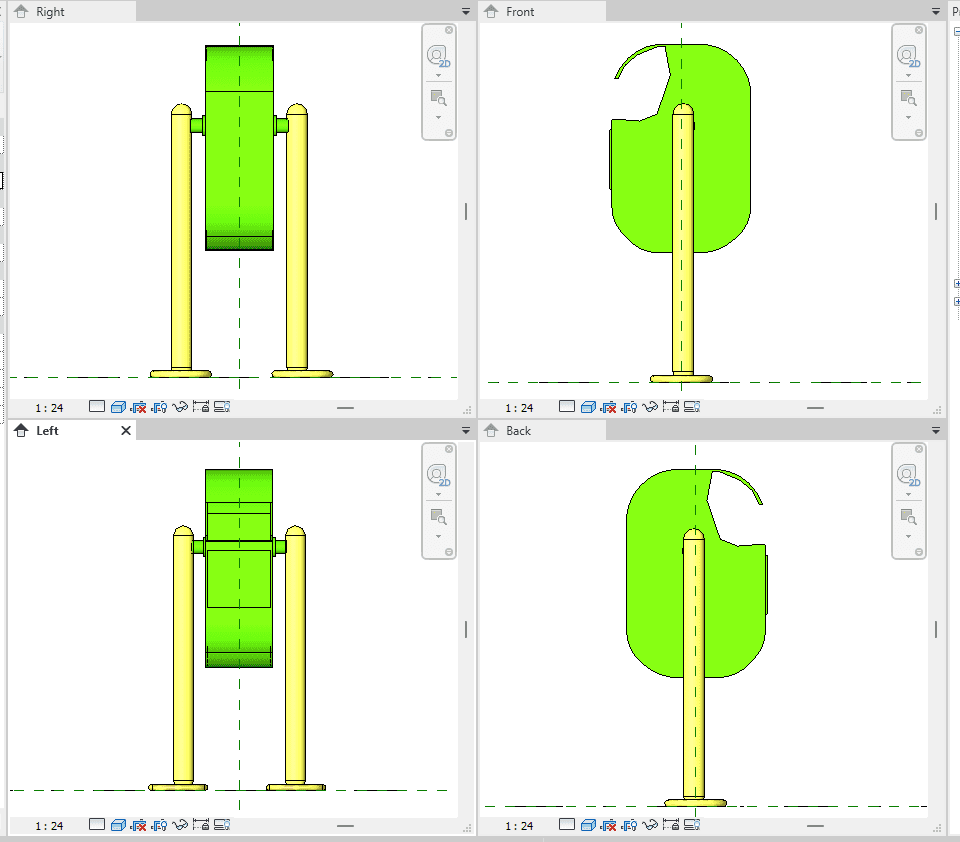Click vertical scroll handle in Right view
Viewport: 960px width, 842px height.
466,211
